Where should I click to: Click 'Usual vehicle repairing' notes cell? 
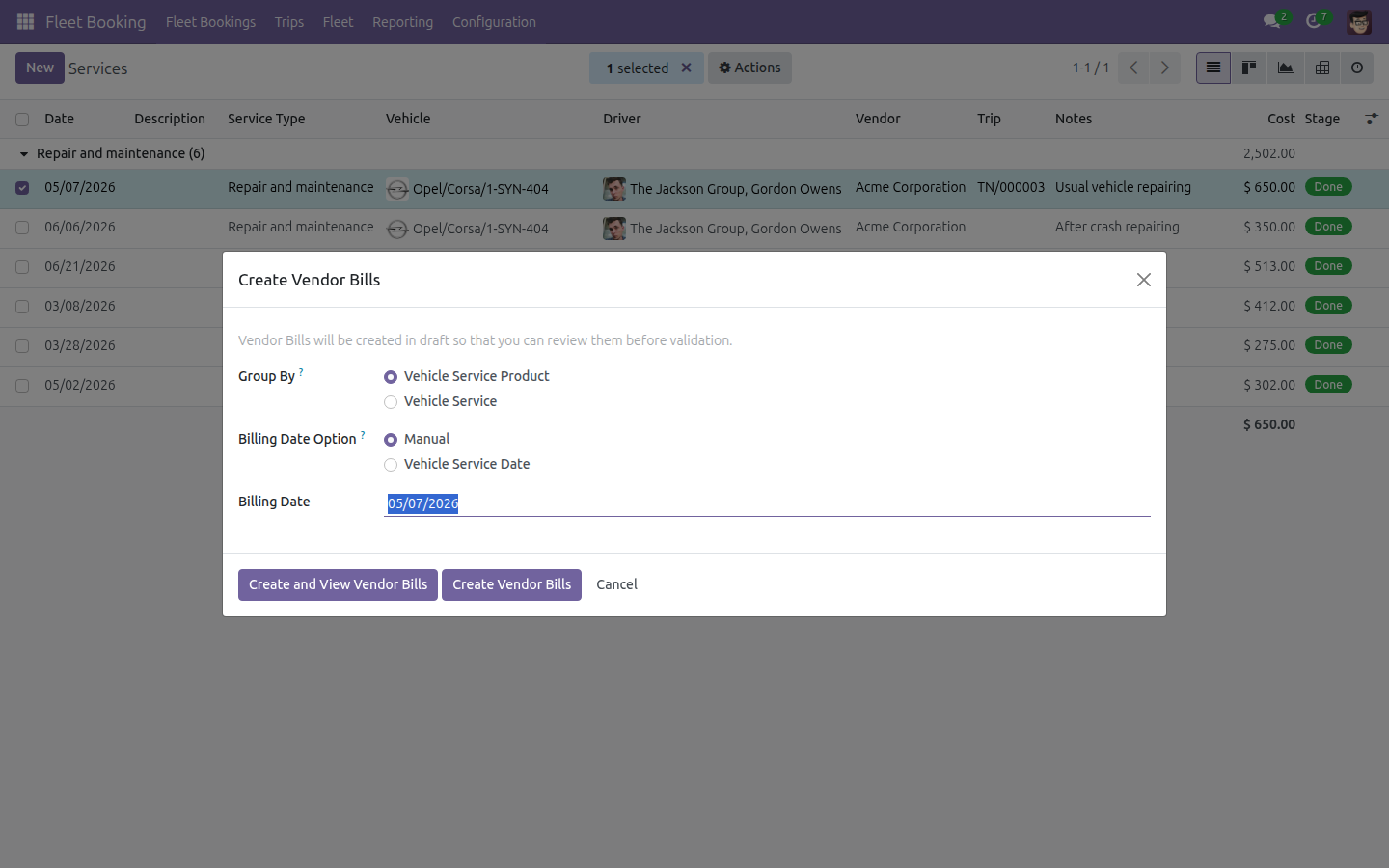click(1123, 187)
